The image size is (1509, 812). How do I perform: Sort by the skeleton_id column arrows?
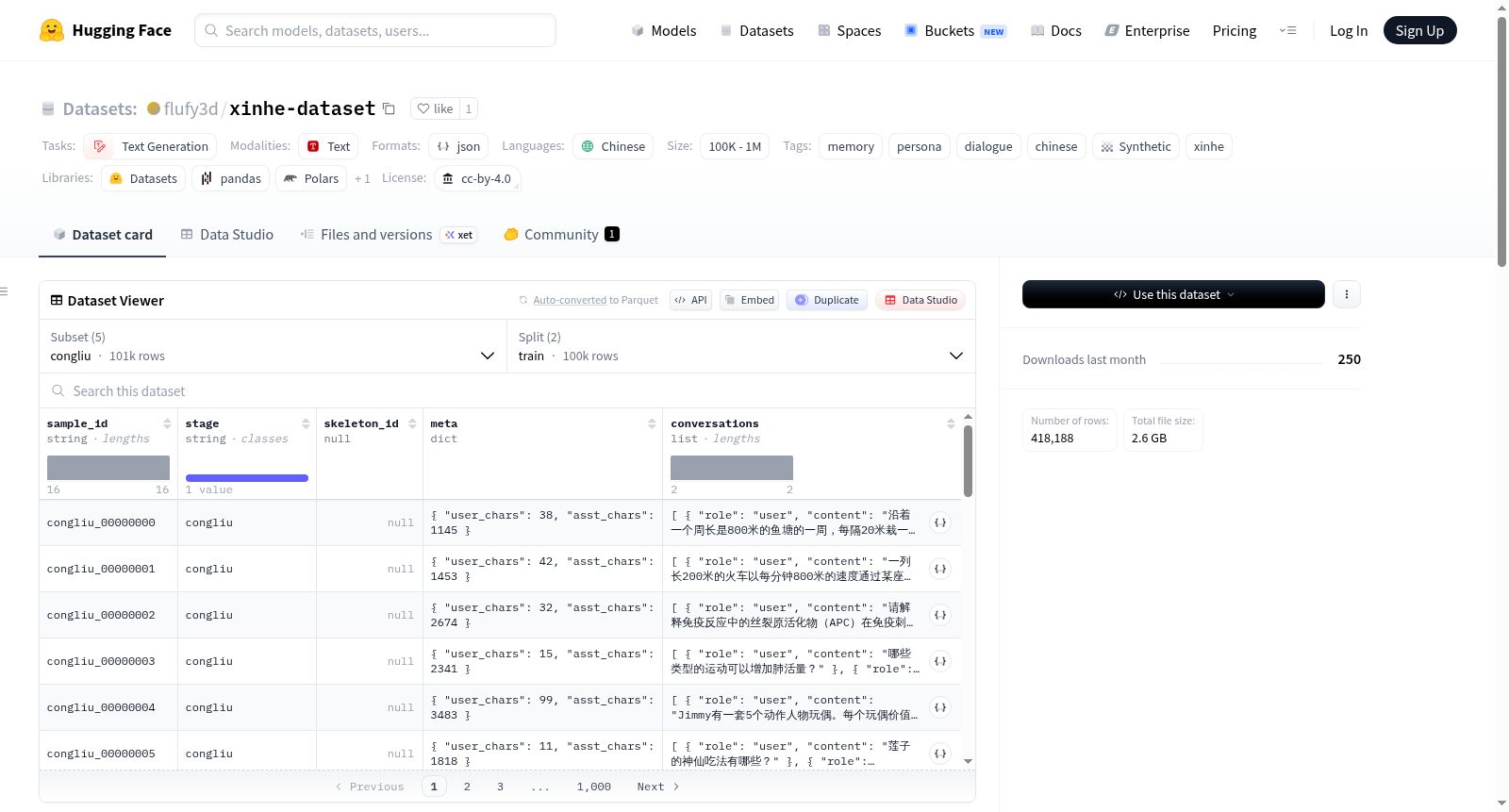click(x=412, y=423)
